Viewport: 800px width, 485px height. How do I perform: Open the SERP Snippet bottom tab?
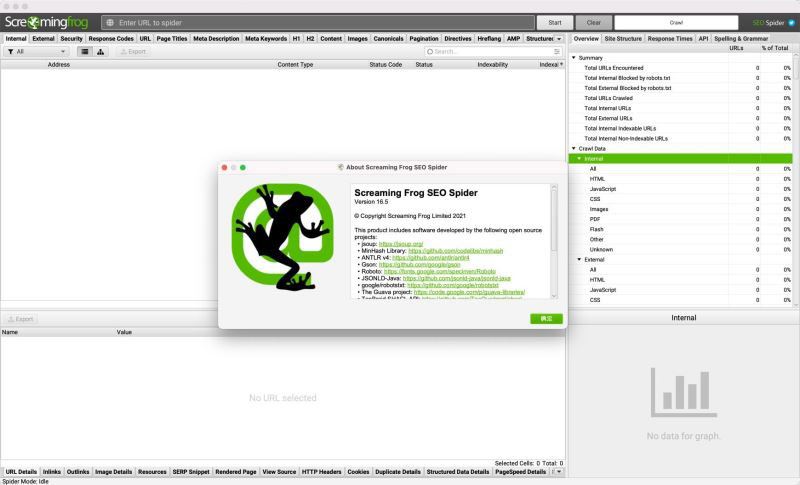pyautogui.click(x=191, y=472)
